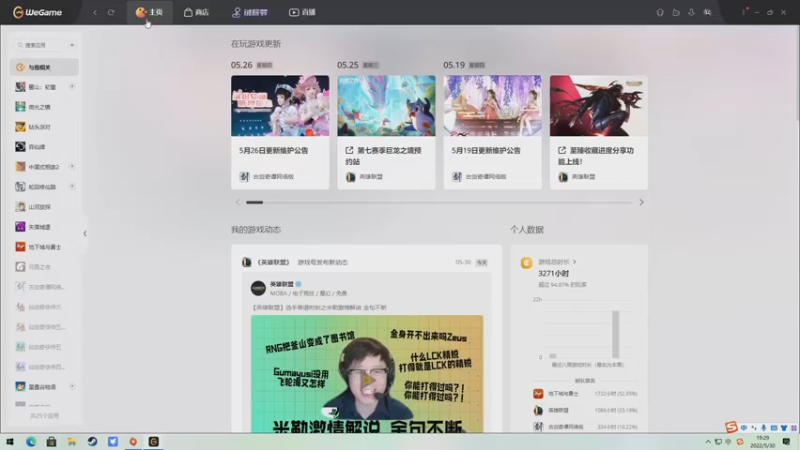Click the carousel scroll indicator bar

coord(255,202)
